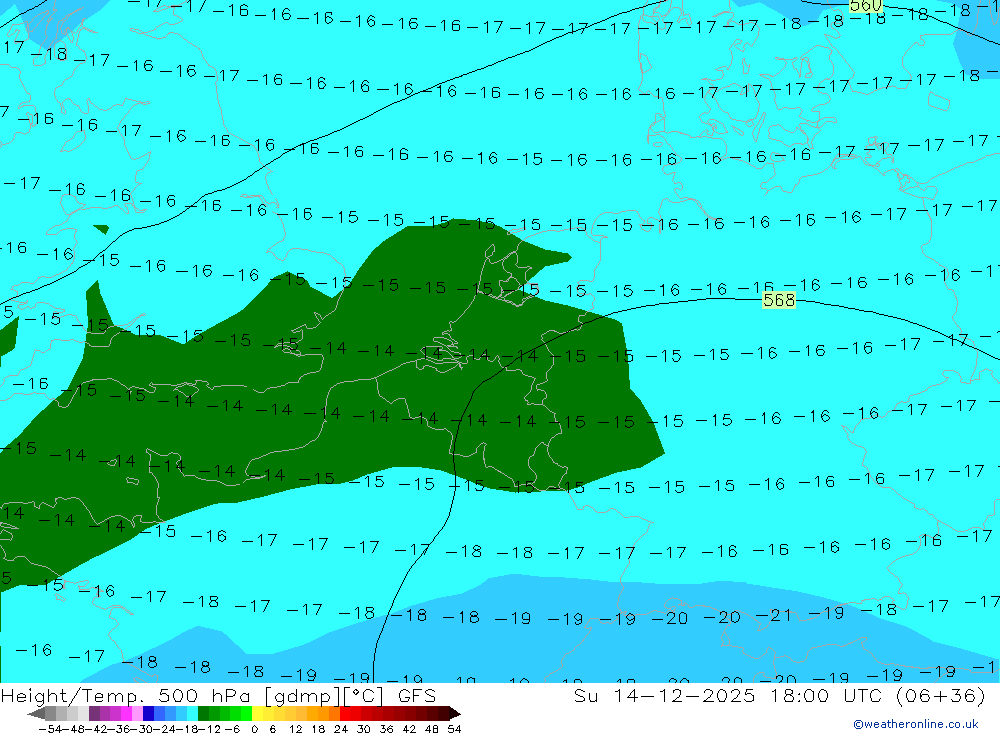Click the 568 height contour label
This screenshot has width=1000, height=733.
[x=779, y=300]
